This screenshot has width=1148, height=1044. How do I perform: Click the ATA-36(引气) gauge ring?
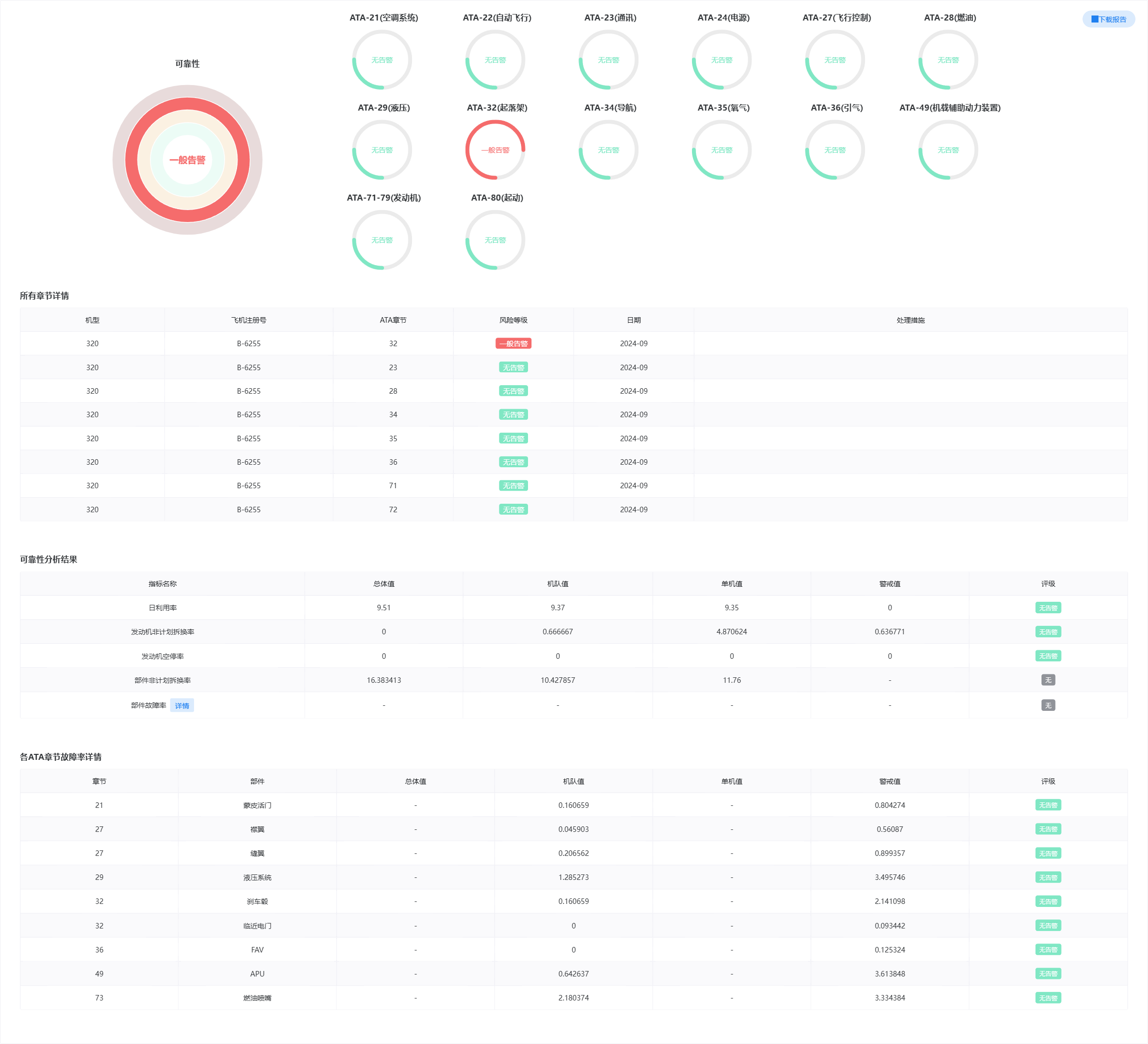(x=835, y=150)
